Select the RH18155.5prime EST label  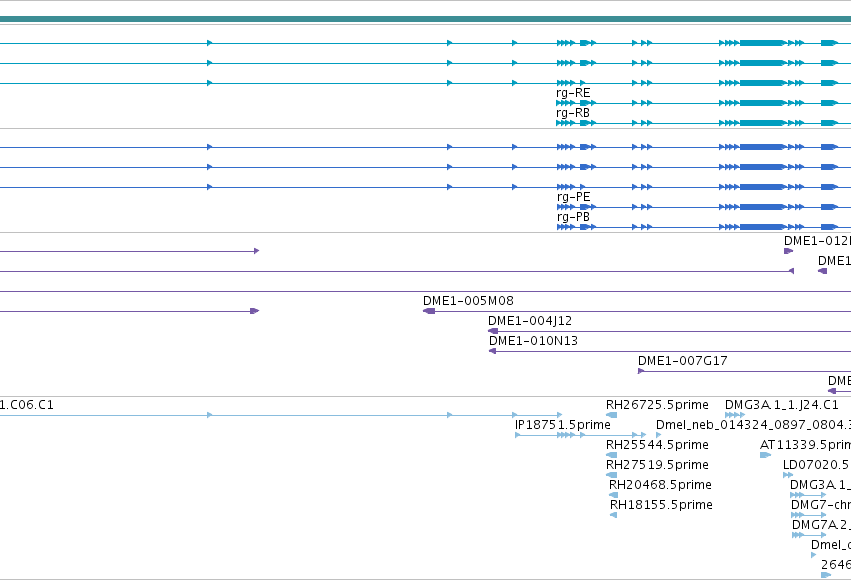[x=662, y=505]
